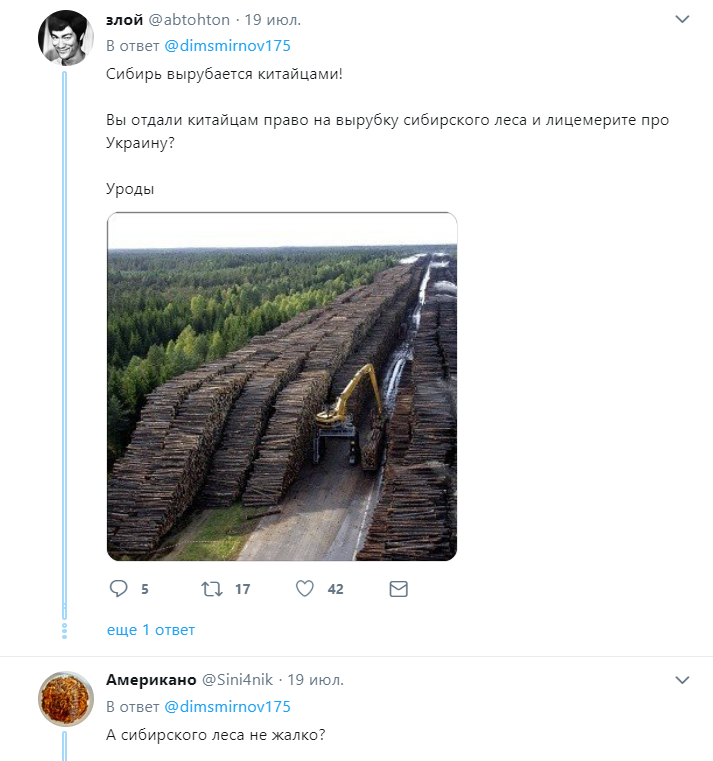
Task: Expand the options chevron on the Американо tweet
Action: 682,680
